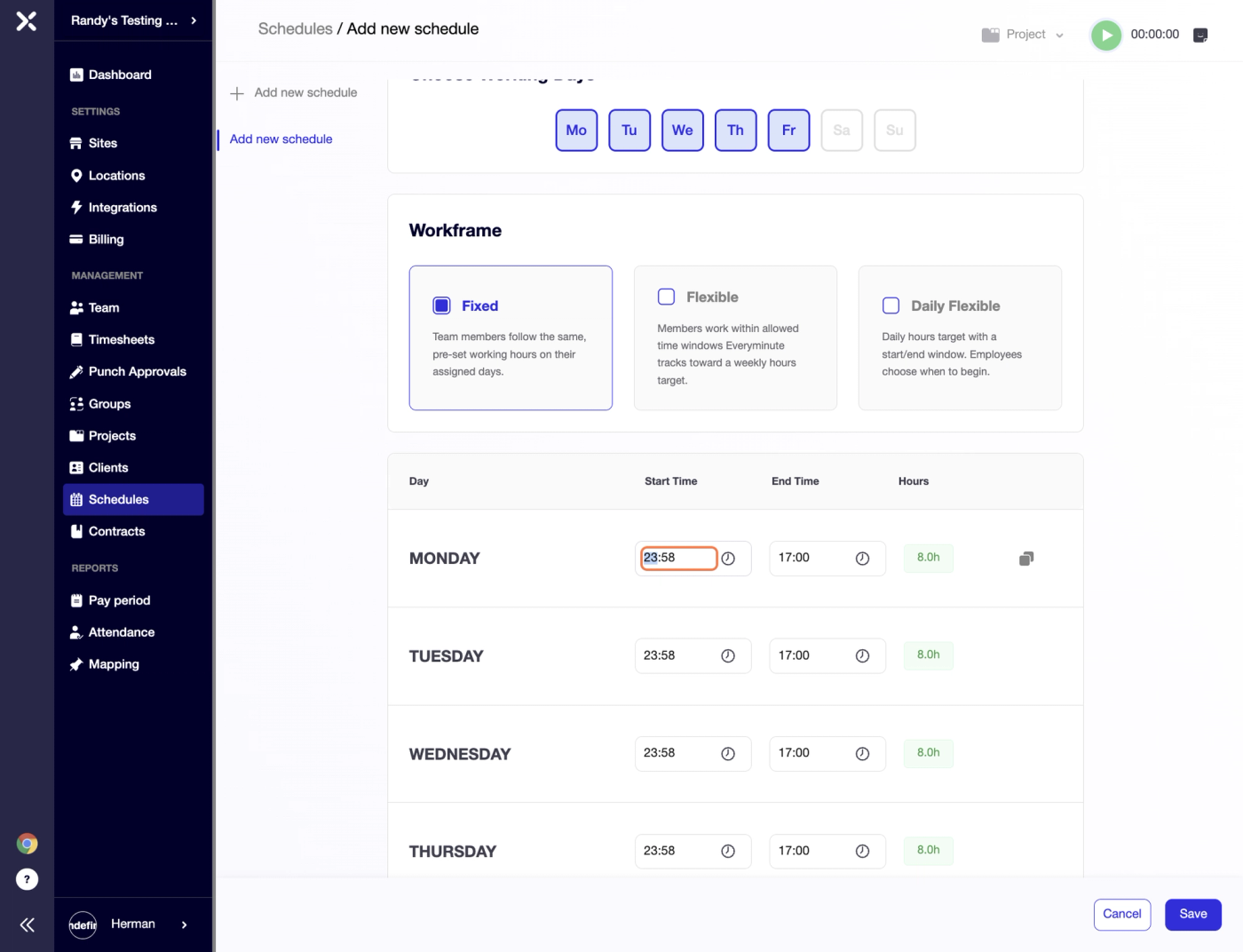Toggle the Sa working day on
Viewport: 1243px width, 952px height.
pyautogui.click(x=842, y=131)
